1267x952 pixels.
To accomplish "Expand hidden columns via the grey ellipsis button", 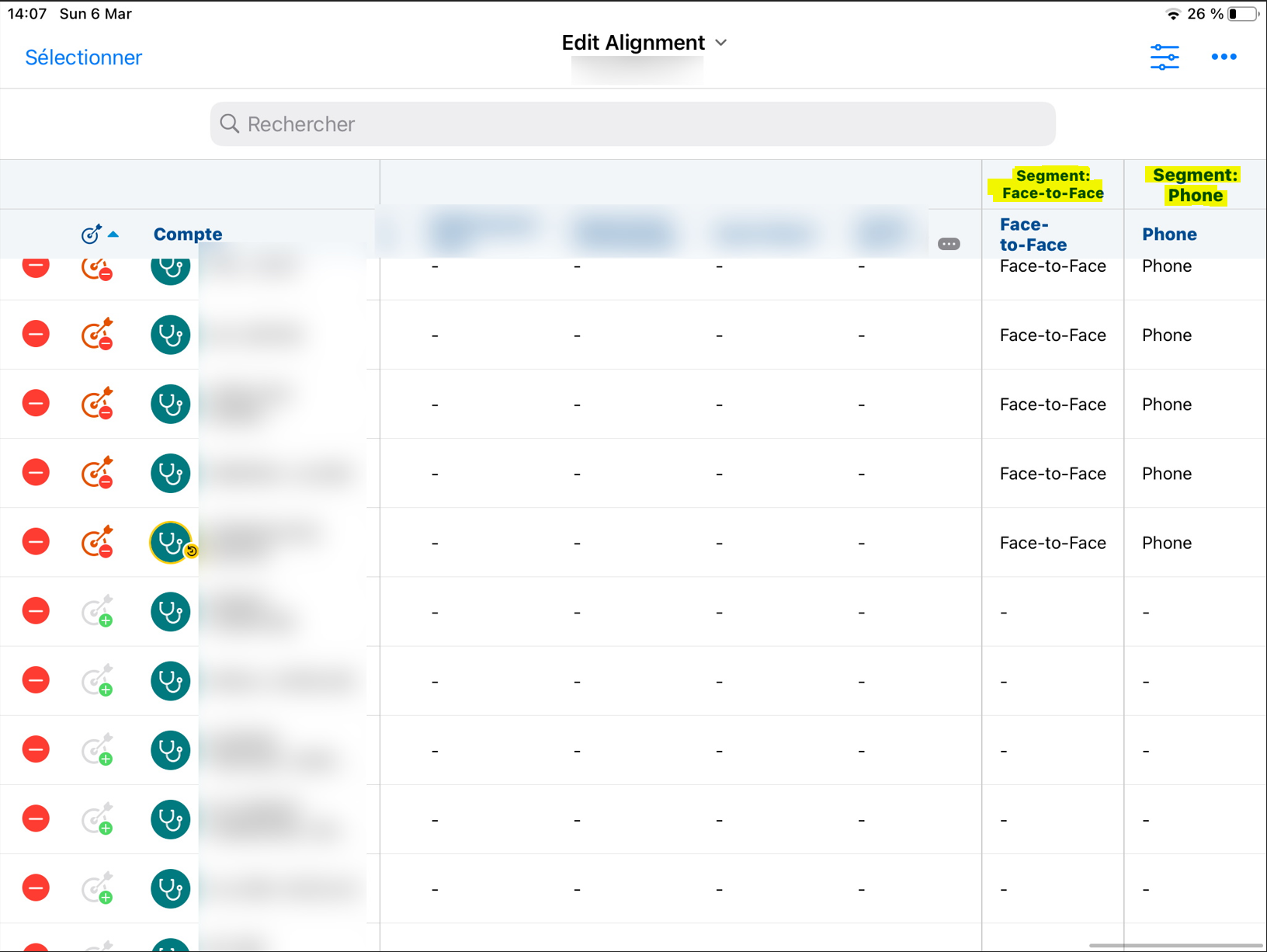I will (x=948, y=244).
